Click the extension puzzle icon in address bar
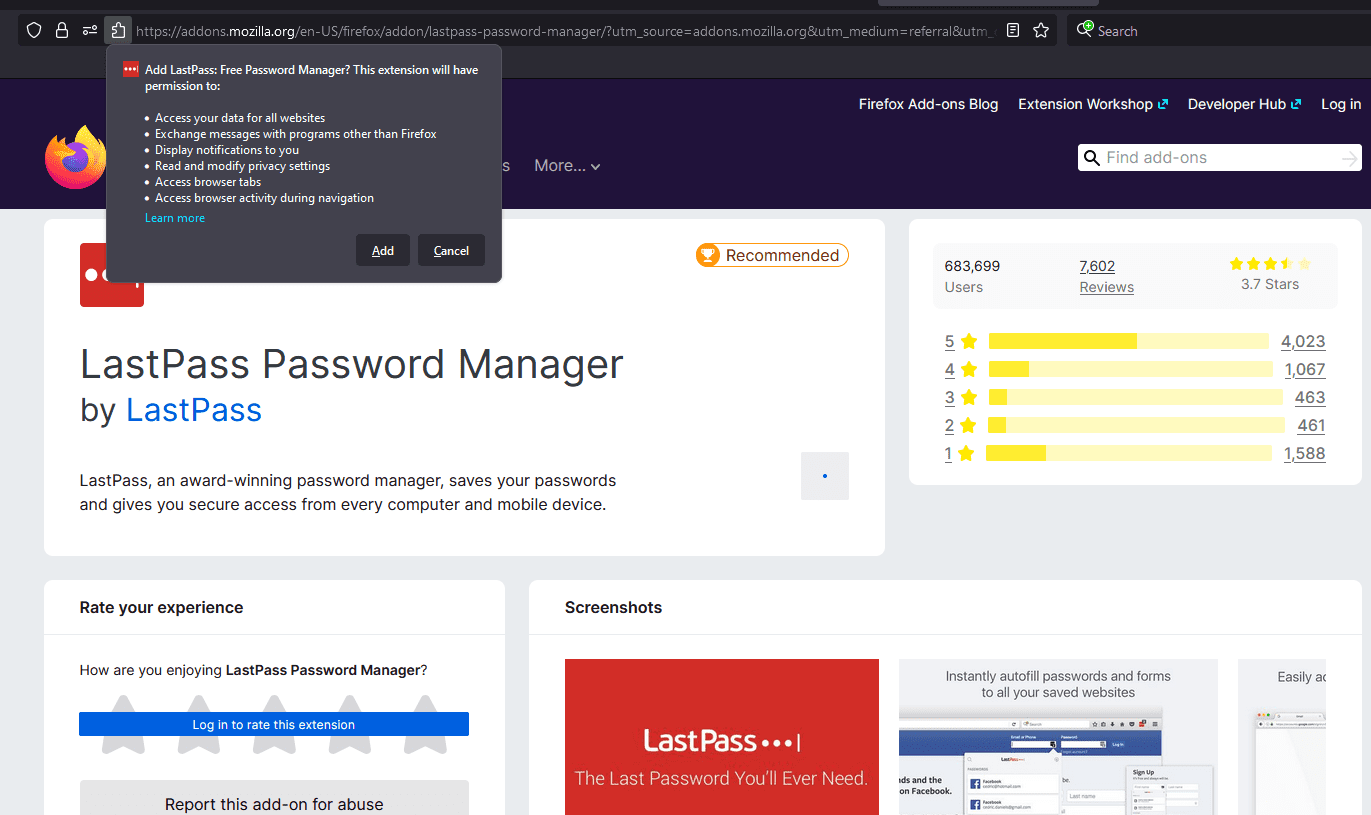This screenshot has width=1371, height=815. [x=118, y=31]
